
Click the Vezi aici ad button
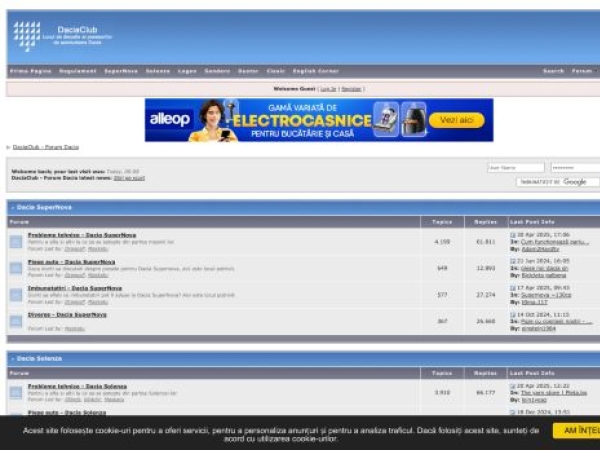[x=457, y=120]
